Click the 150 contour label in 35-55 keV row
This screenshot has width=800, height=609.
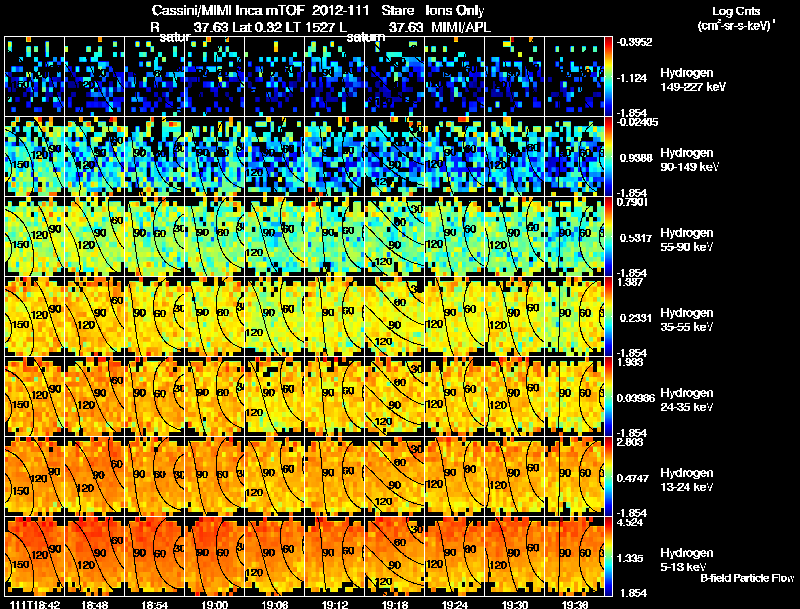click(20, 325)
